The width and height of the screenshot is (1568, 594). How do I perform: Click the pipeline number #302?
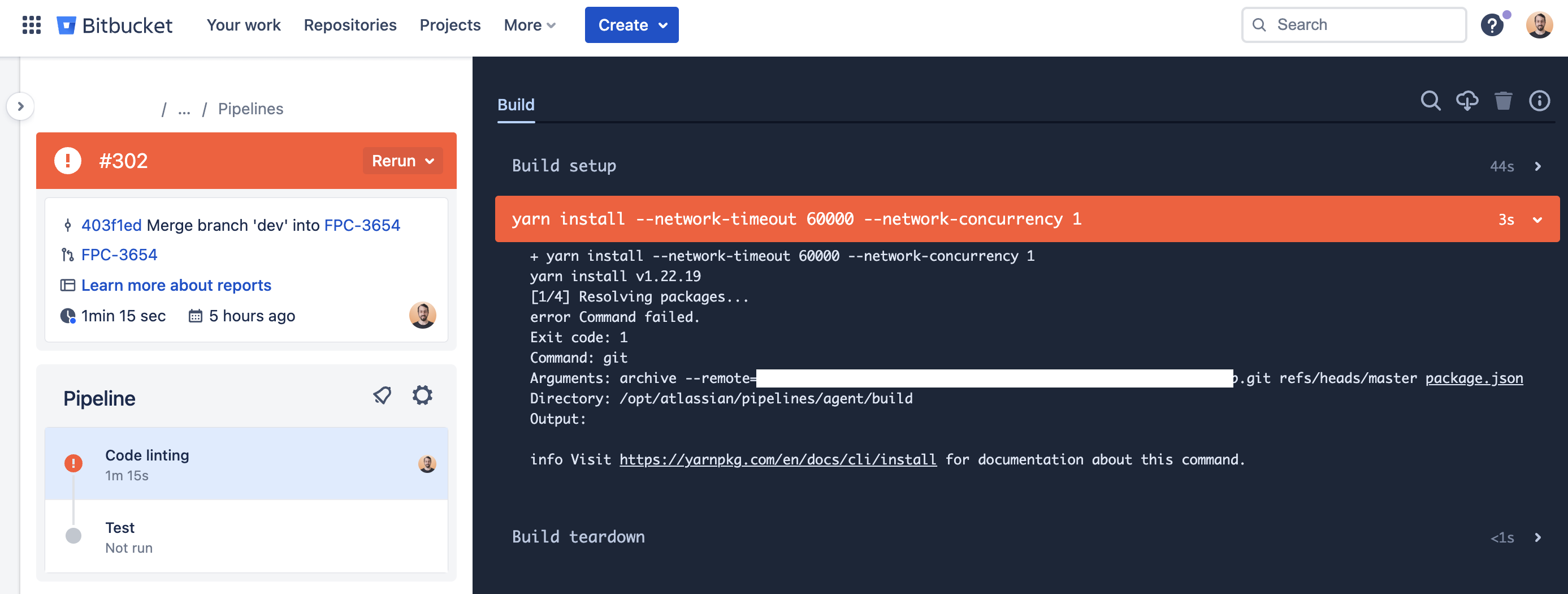click(x=124, y=161)
